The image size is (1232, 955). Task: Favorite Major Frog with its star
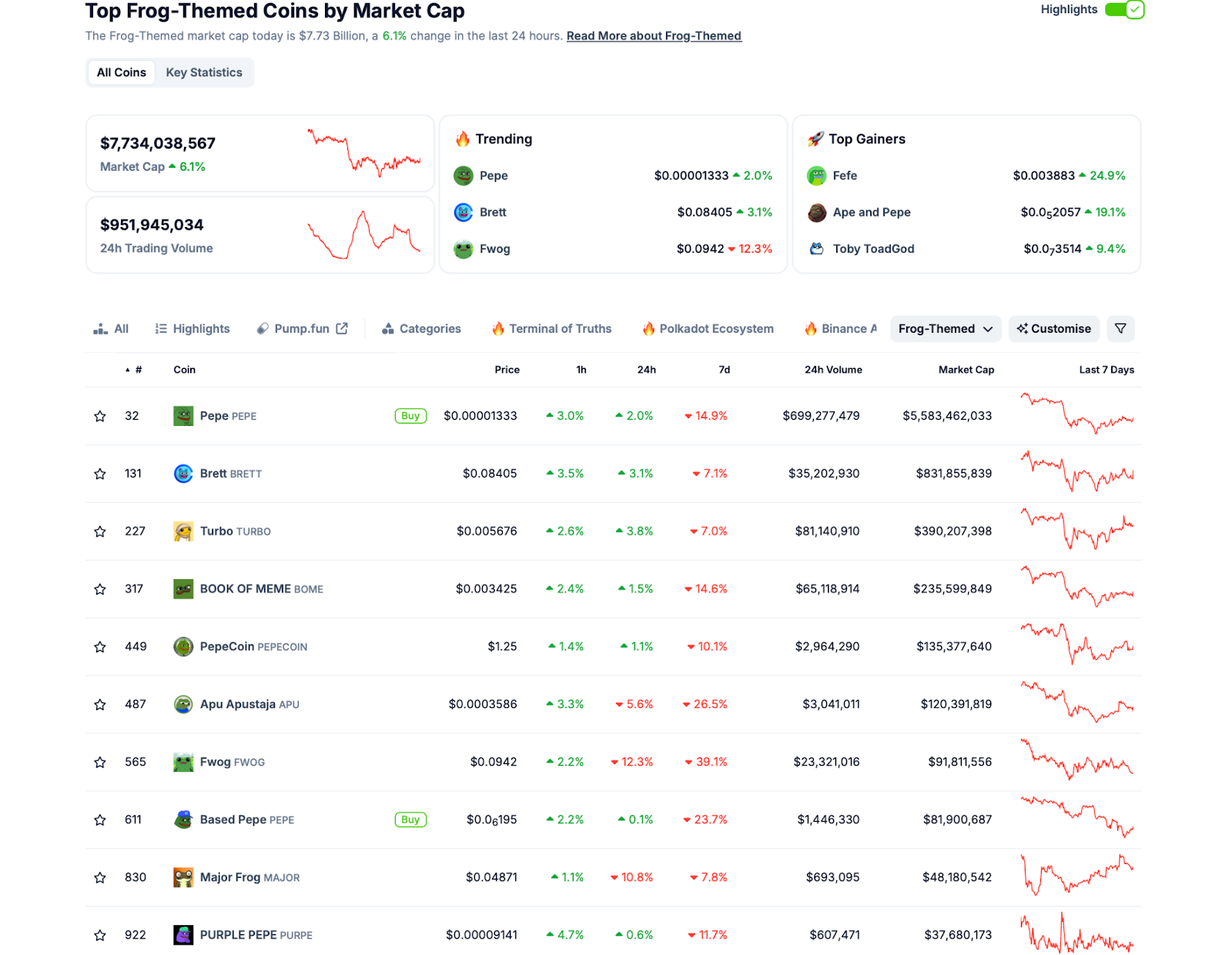[100, 878]
